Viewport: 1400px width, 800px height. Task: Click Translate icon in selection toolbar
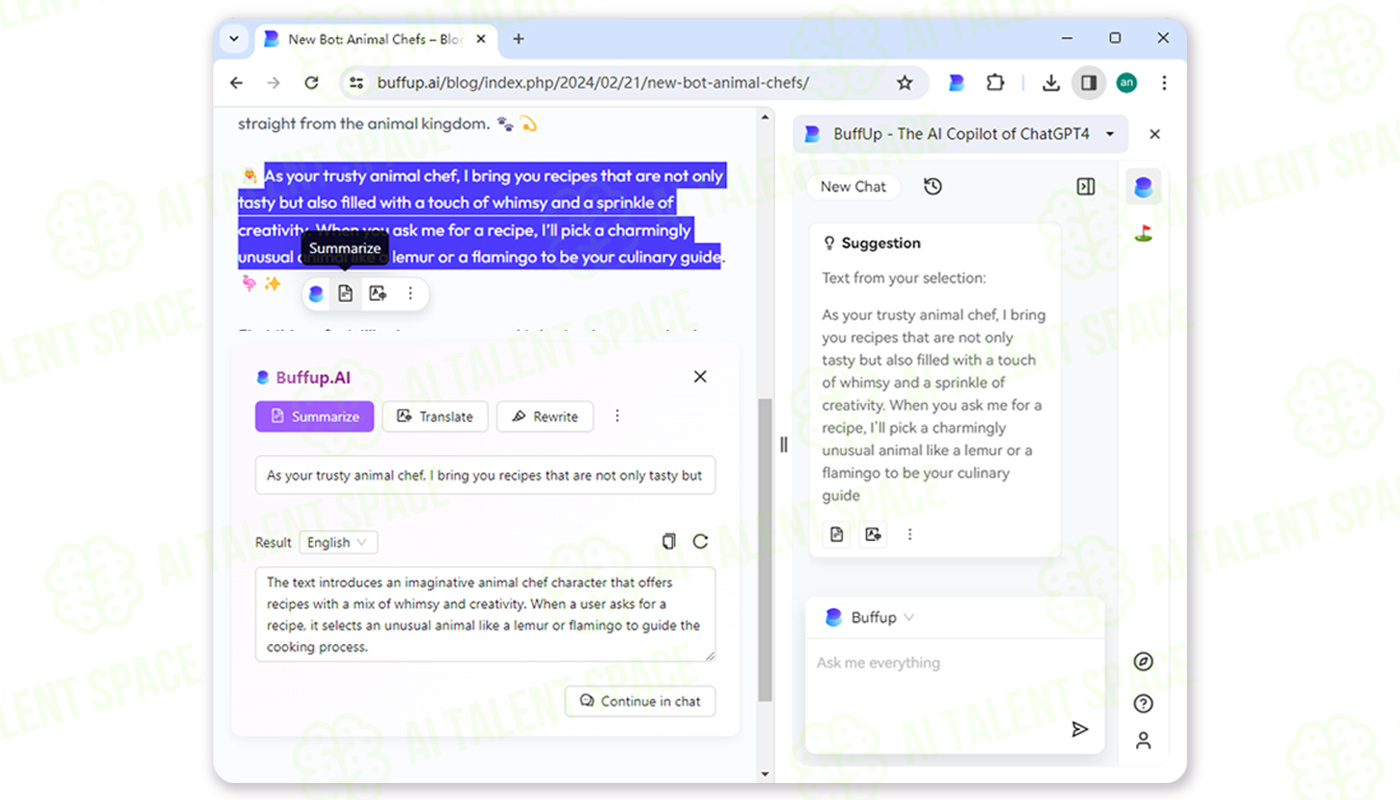tap(377, 294)
